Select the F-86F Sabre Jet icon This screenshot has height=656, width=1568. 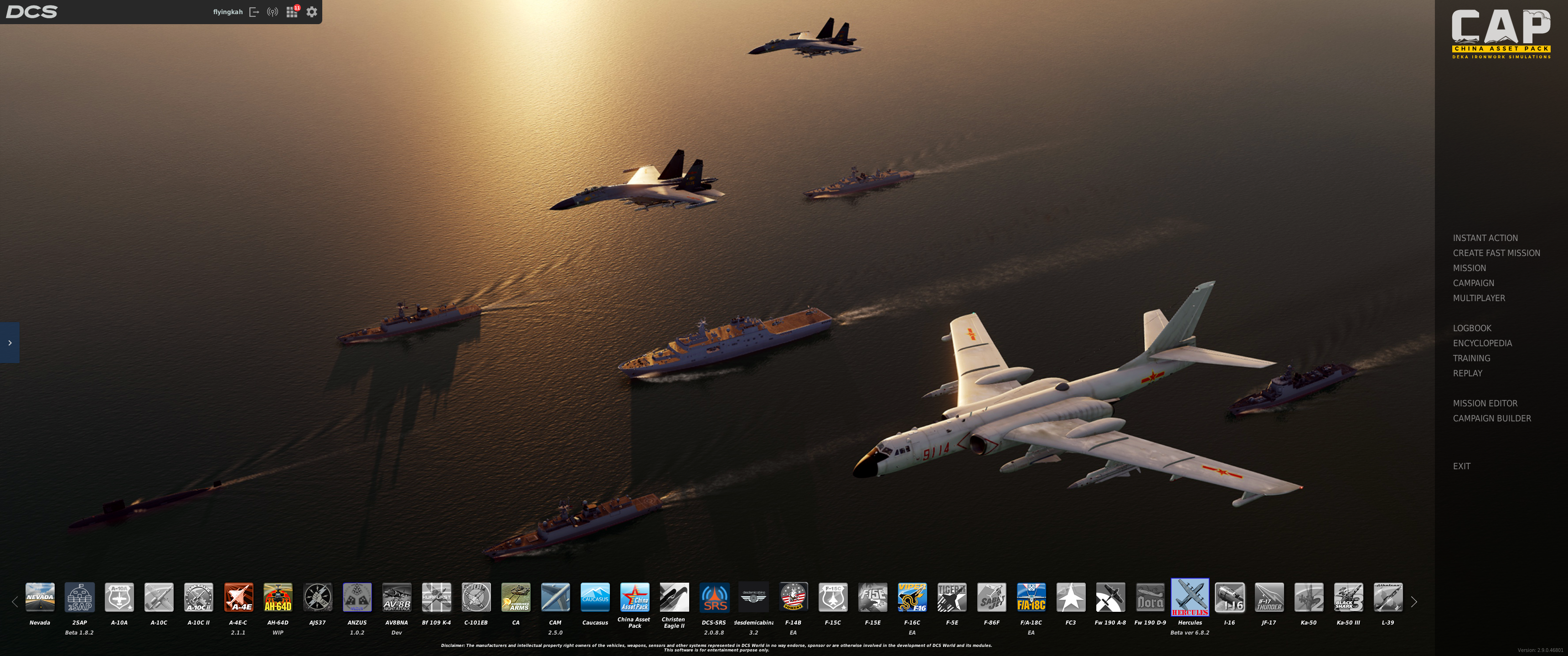tap(991, 597)
